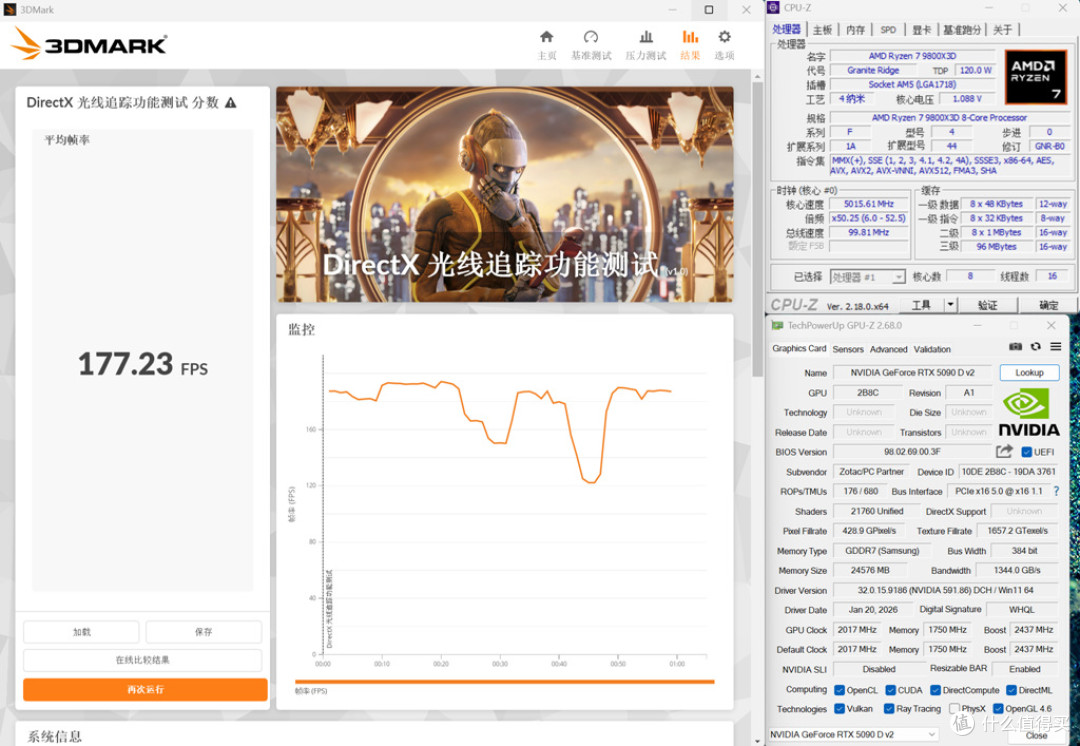Viewport: 1080px width, 746px height.
Task: Switch to CPU-Z 关于 tab
Action: (x=1002, y=30)
